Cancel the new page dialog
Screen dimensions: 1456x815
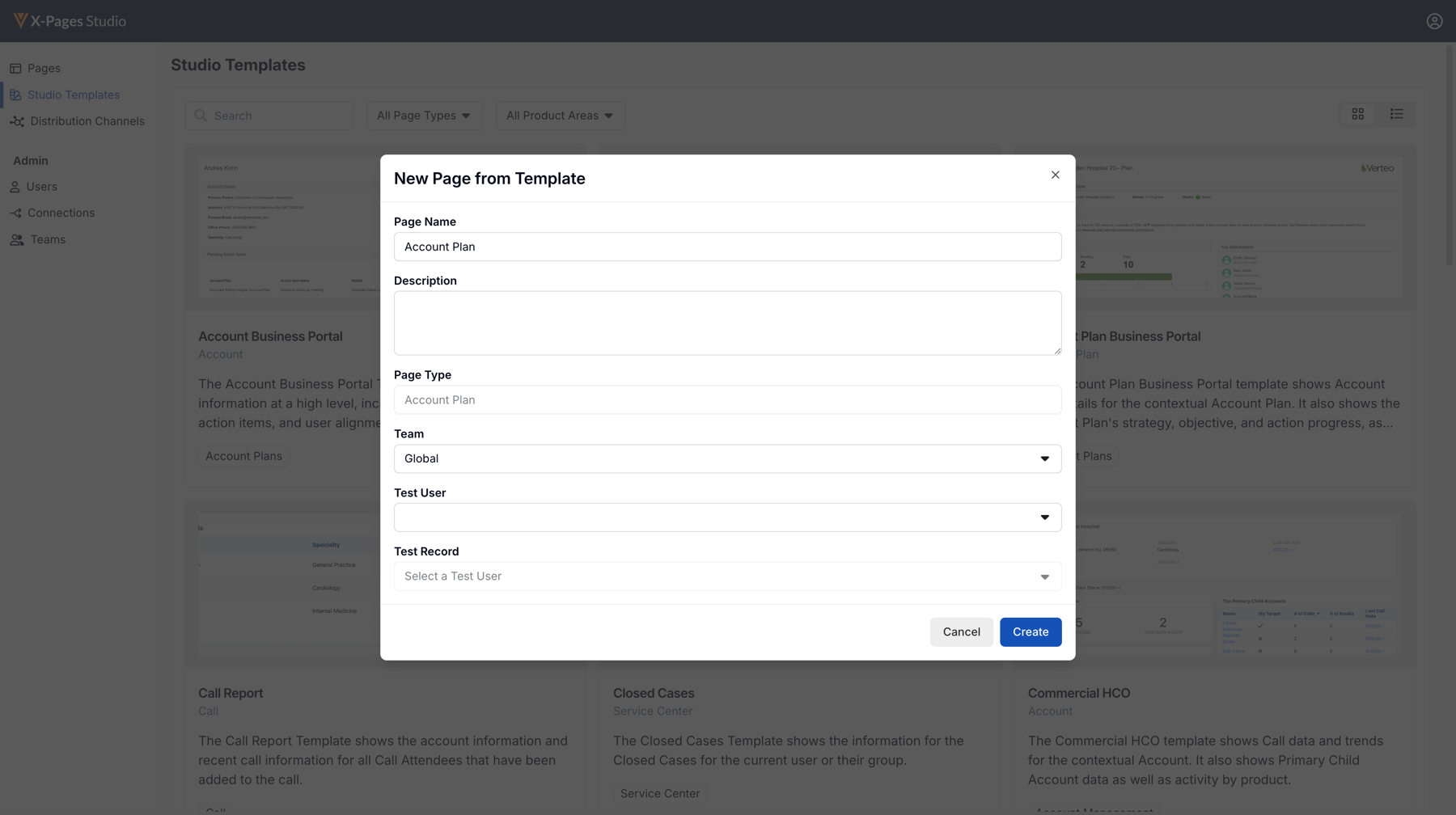coord(961,632)
